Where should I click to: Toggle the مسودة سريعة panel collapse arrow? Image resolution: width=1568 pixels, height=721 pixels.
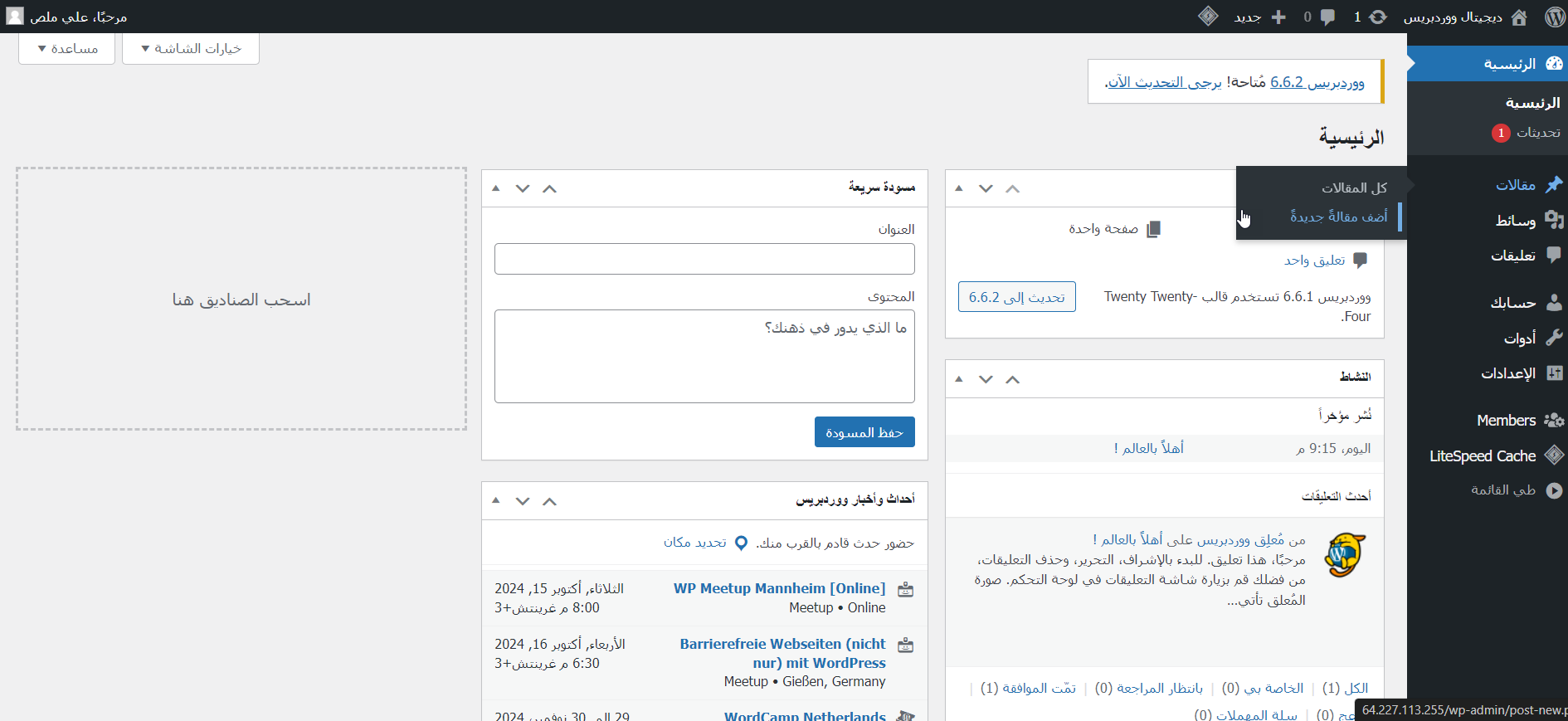pyautogui.click(x=496, y=188)
